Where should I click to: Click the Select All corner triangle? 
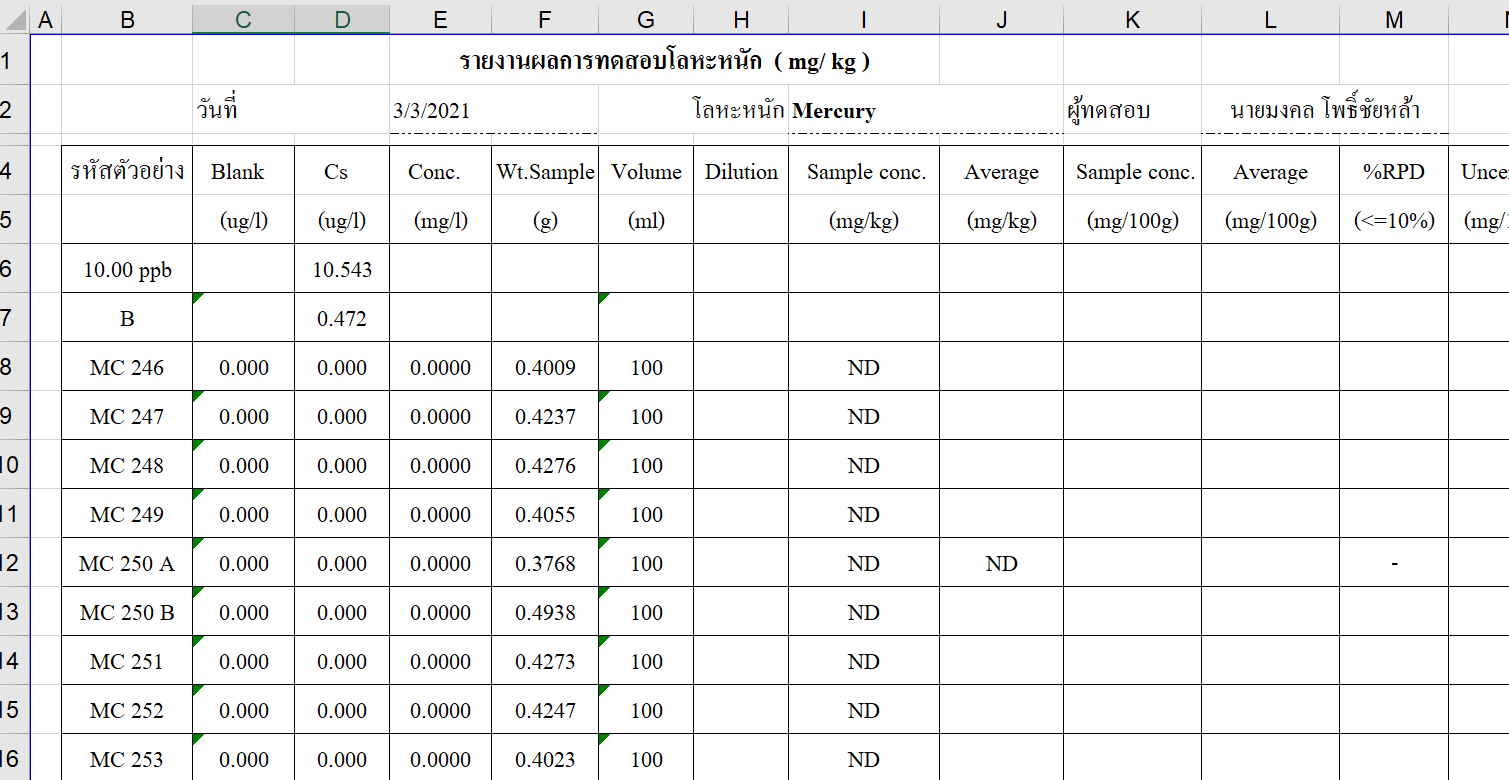coord(15,19)
